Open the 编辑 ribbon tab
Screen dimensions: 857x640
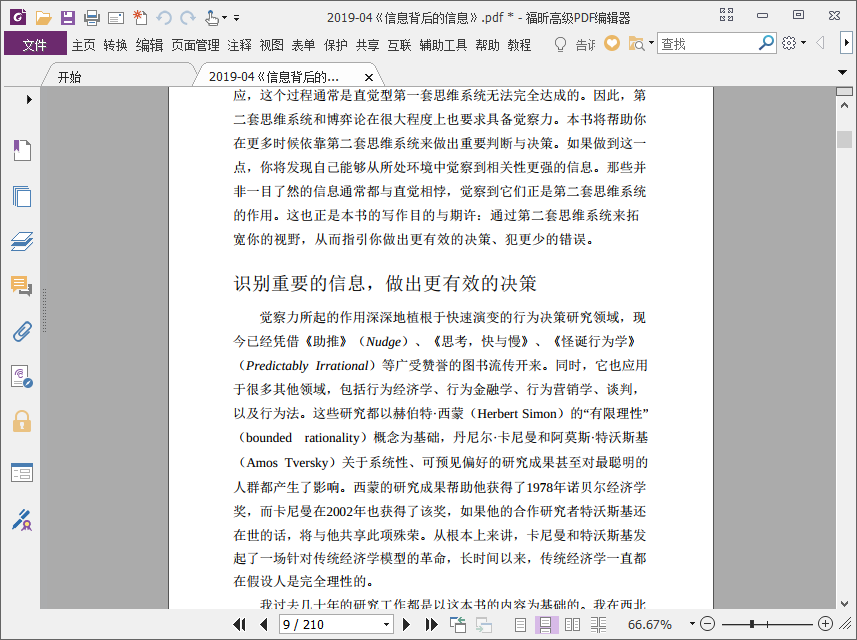149,45
